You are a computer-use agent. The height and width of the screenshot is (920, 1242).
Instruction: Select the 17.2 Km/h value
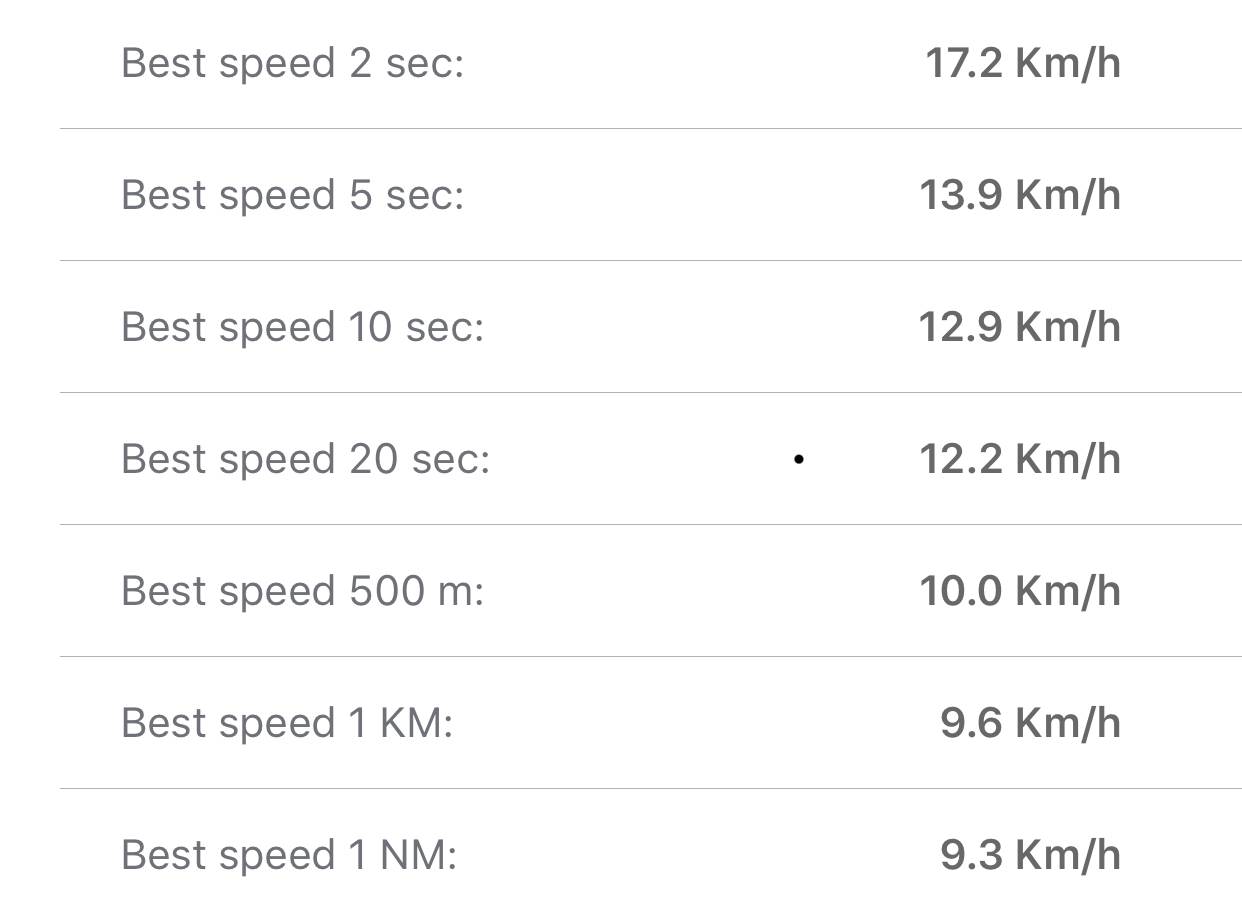click(1022, 64)
